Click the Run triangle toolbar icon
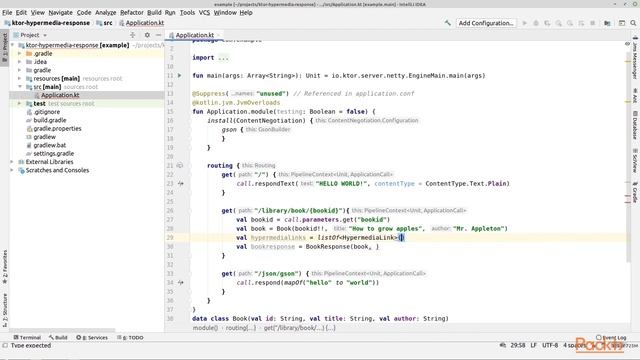 524,23
